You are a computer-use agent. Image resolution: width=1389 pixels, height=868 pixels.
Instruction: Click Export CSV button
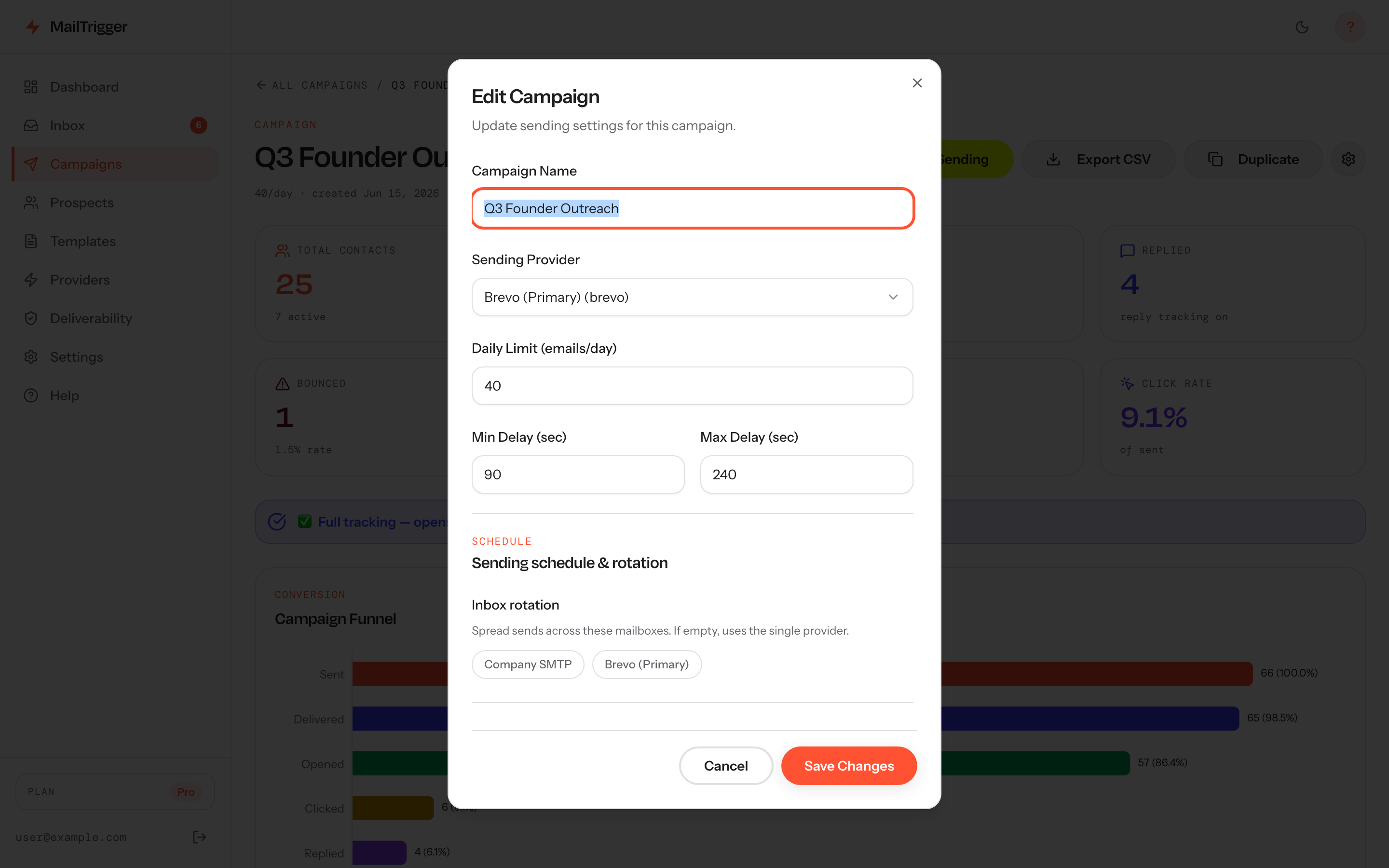pyautogui.click(x=1098, y=159)
